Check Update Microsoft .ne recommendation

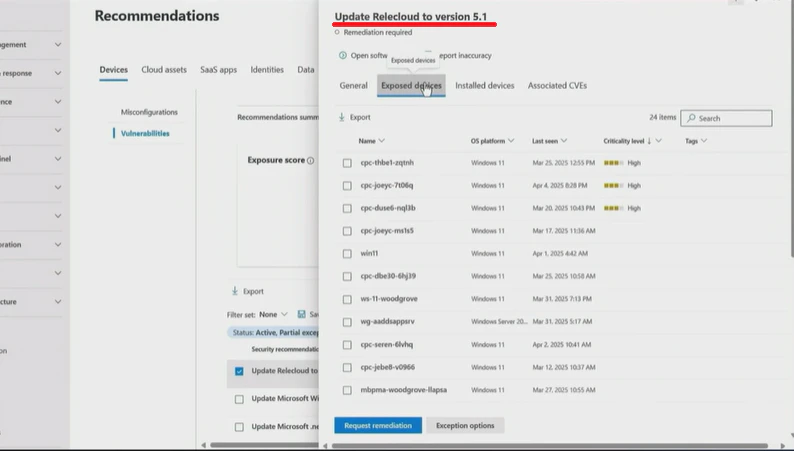click(240, 427)
